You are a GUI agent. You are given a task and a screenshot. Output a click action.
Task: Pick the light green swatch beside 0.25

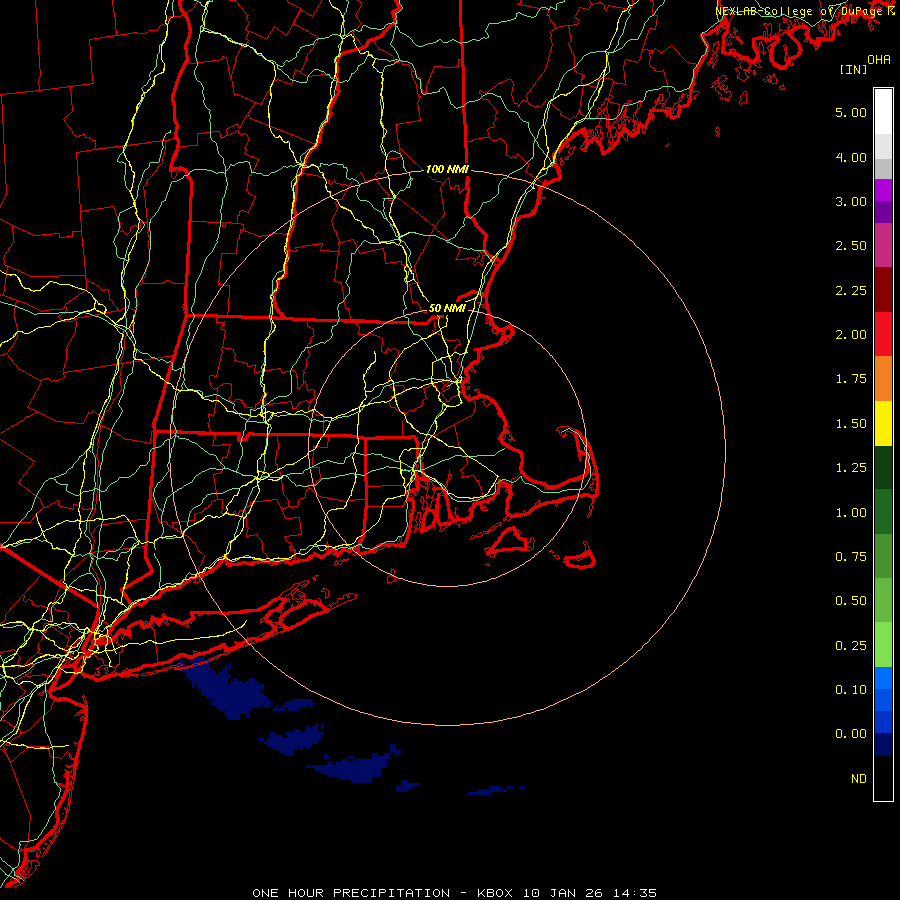[883, 645]
